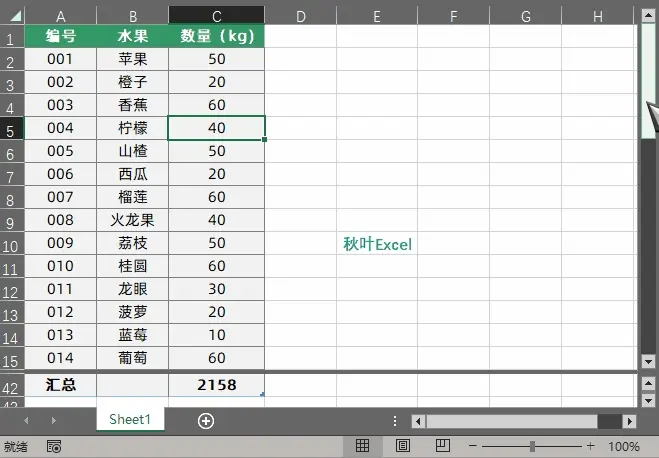Viewport: 659px width, 458px height.
Task: Click the 数量（kg） header cell
Action: (216, 36)
